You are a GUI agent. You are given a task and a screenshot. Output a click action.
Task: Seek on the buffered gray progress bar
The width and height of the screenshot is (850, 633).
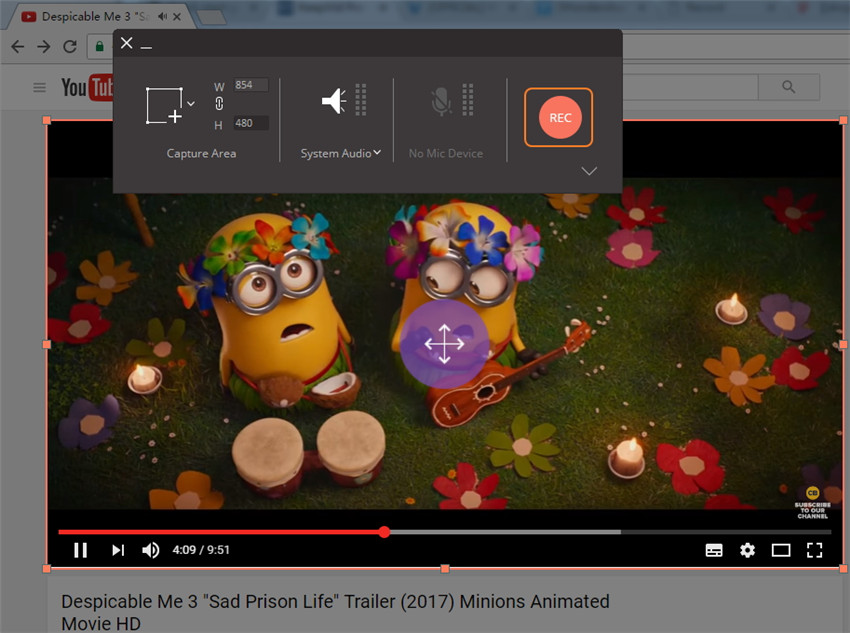[505, 532]
